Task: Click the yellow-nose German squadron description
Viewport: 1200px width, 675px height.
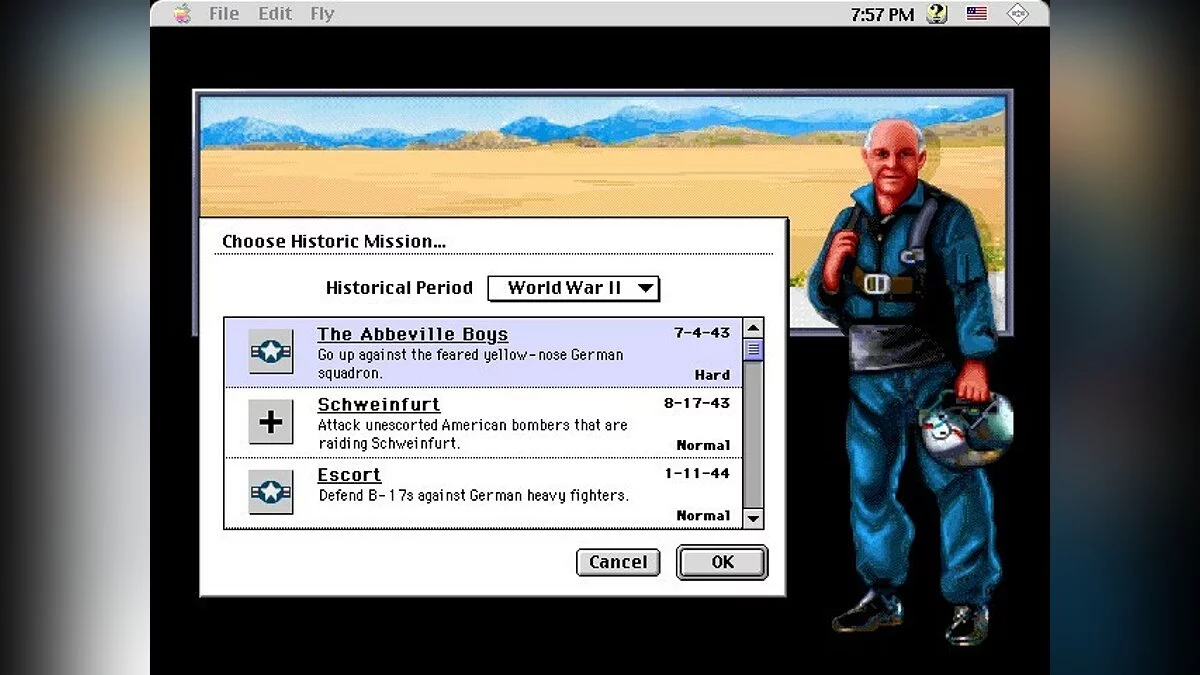Action: coord(470,364)
